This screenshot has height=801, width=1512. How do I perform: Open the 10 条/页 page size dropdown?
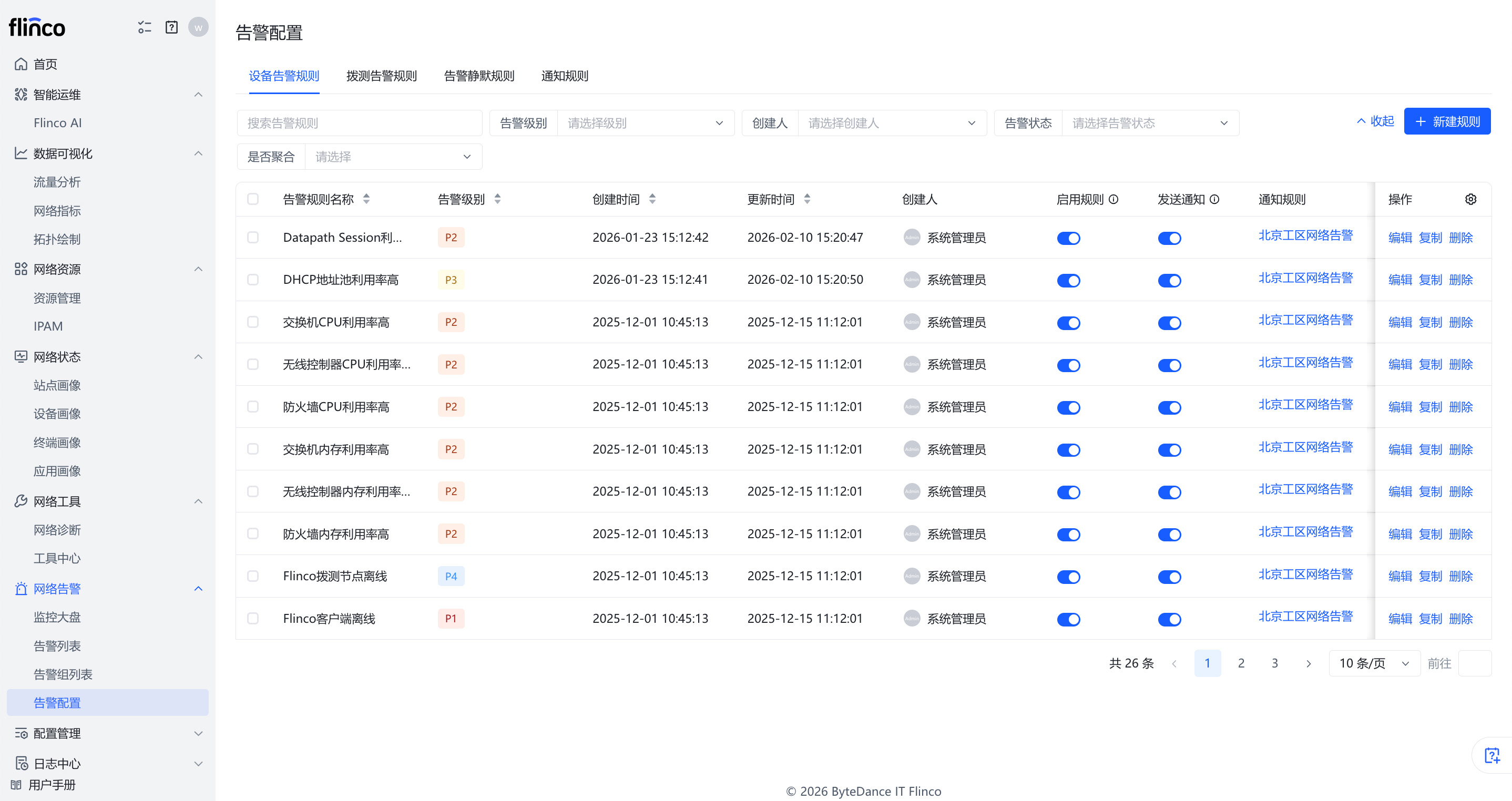pyautogui.click(x=1374, y=663)
